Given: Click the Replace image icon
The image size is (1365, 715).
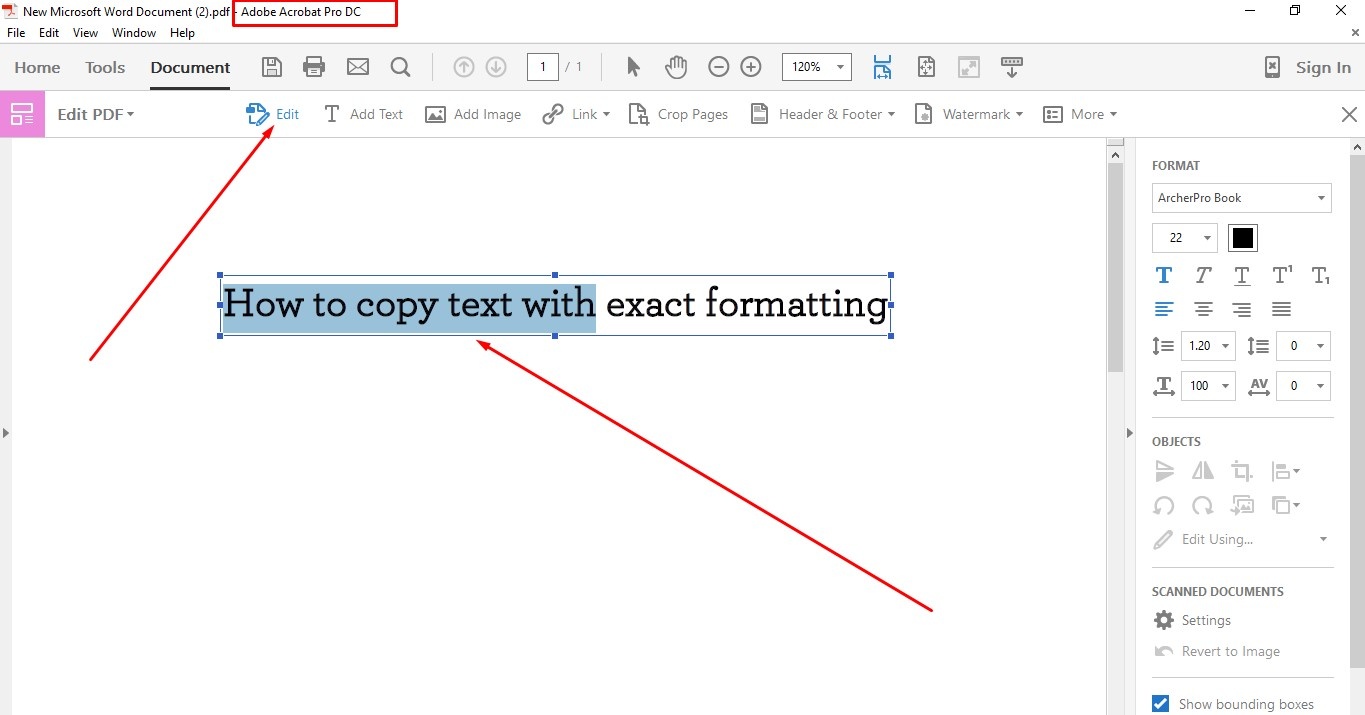Looking at the screenshot, I should click(1242, 505).
